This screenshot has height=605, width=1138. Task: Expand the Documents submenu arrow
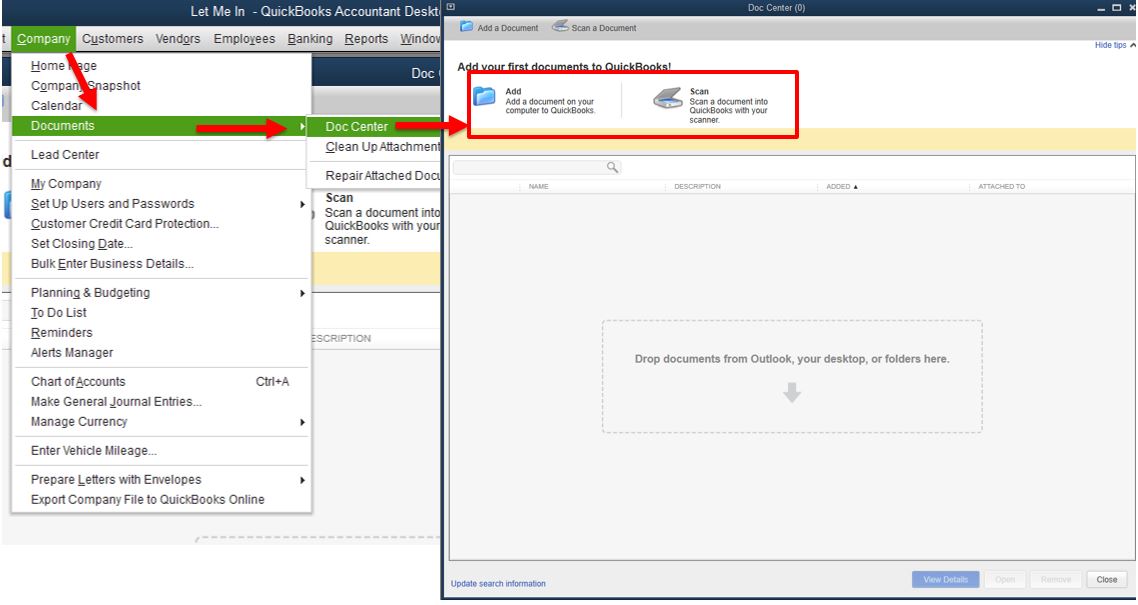(x=302, y=126)
